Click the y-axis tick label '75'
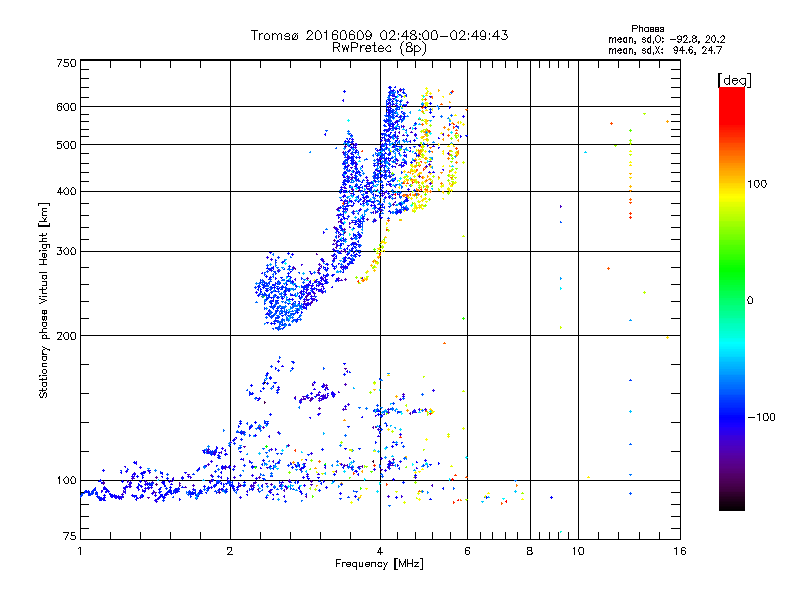This screenshot has width=800, height=600. point(70,536)
